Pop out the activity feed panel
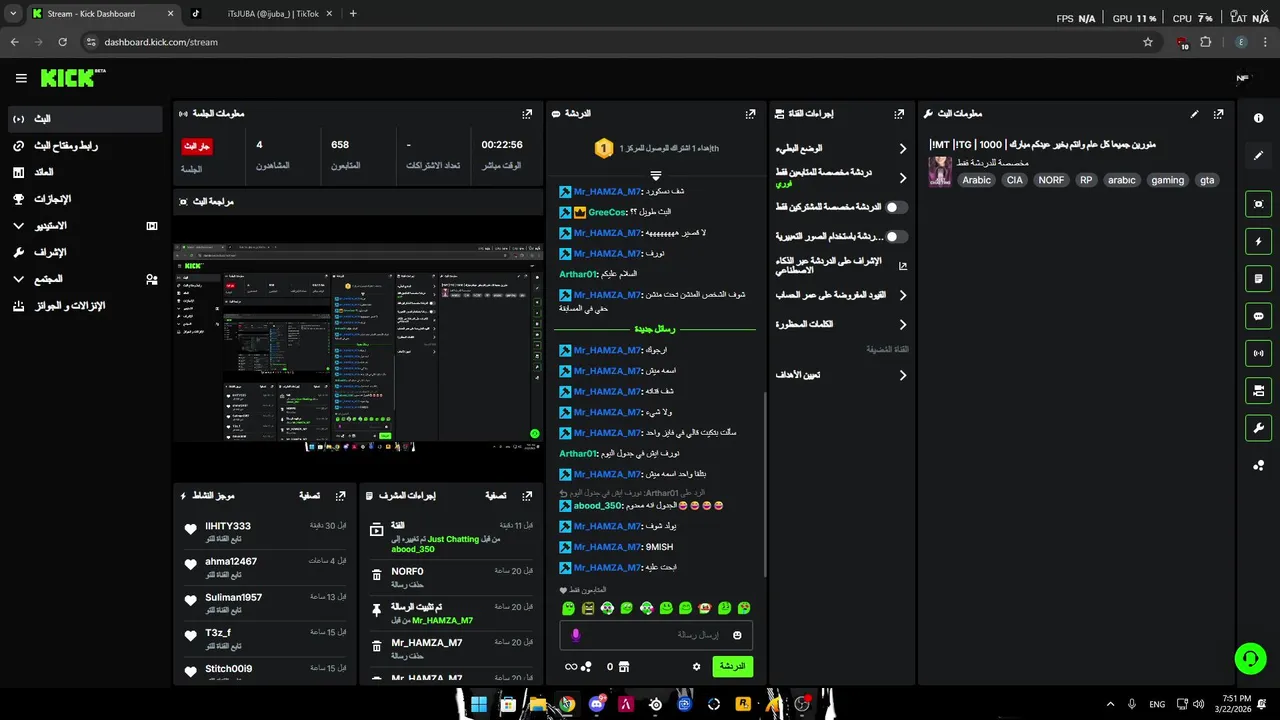The height and width of the screenshot is (720, 1280). (x=341, y=495)
